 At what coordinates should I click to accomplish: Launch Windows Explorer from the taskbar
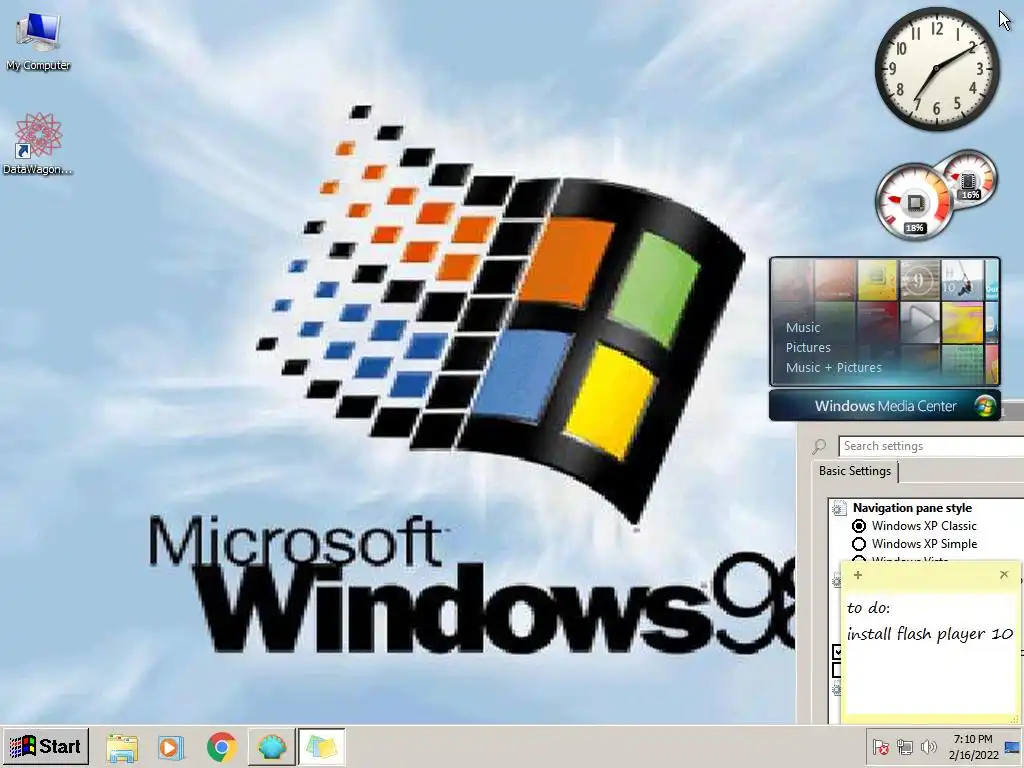(x=122, y=747)
